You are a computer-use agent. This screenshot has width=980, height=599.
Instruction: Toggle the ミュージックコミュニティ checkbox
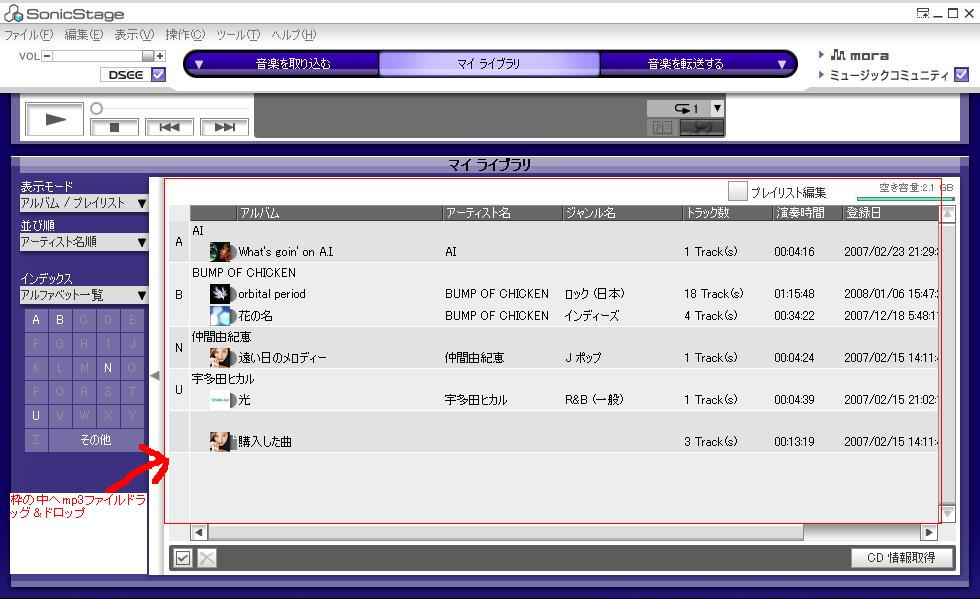(x=961, y=75)
